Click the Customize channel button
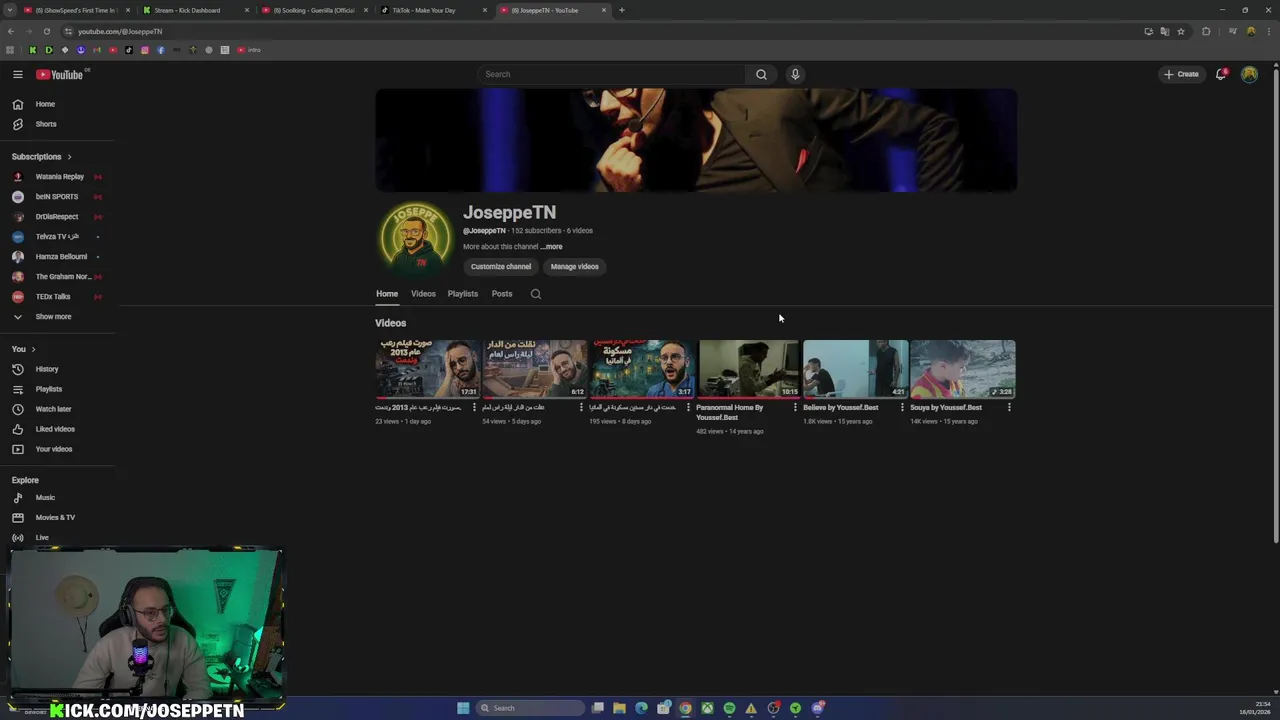1280x720 pixels. [x=501, y=267]
